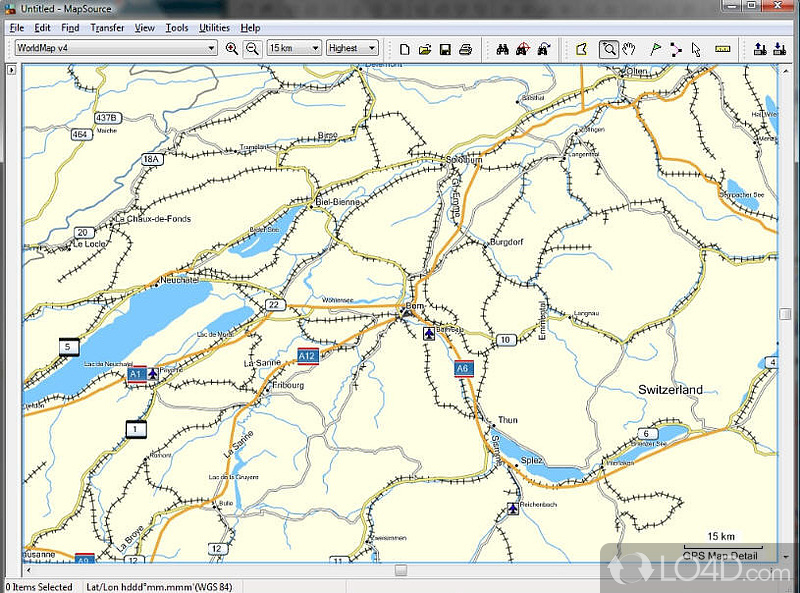Click the Zoom Out magnifier icon
The width and height of the screenshot is (800, 593).
[x=252, y=48]
